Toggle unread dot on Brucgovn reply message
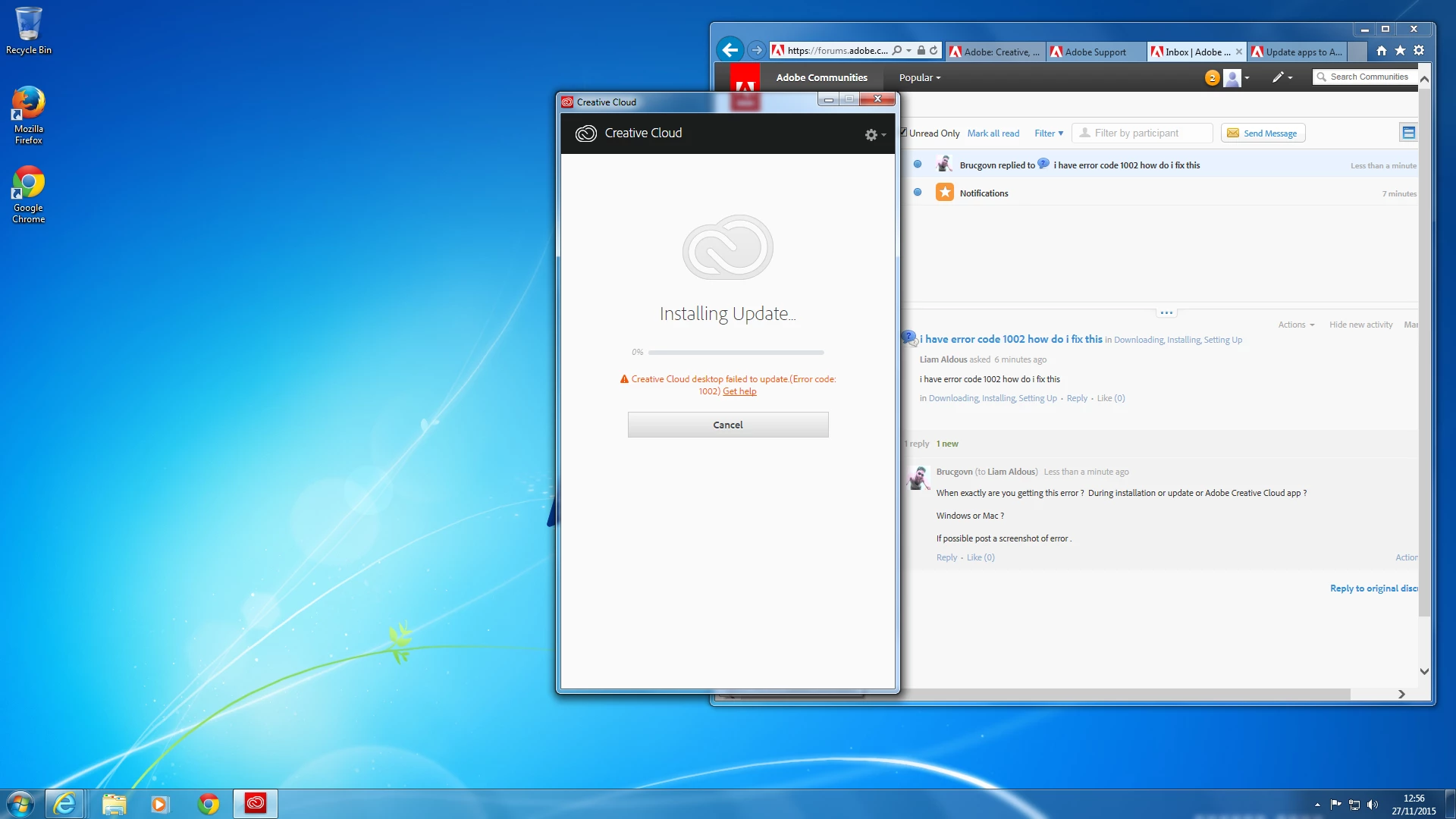The width and height of the screenshot is (1456, 819). [x=918, y=165]
